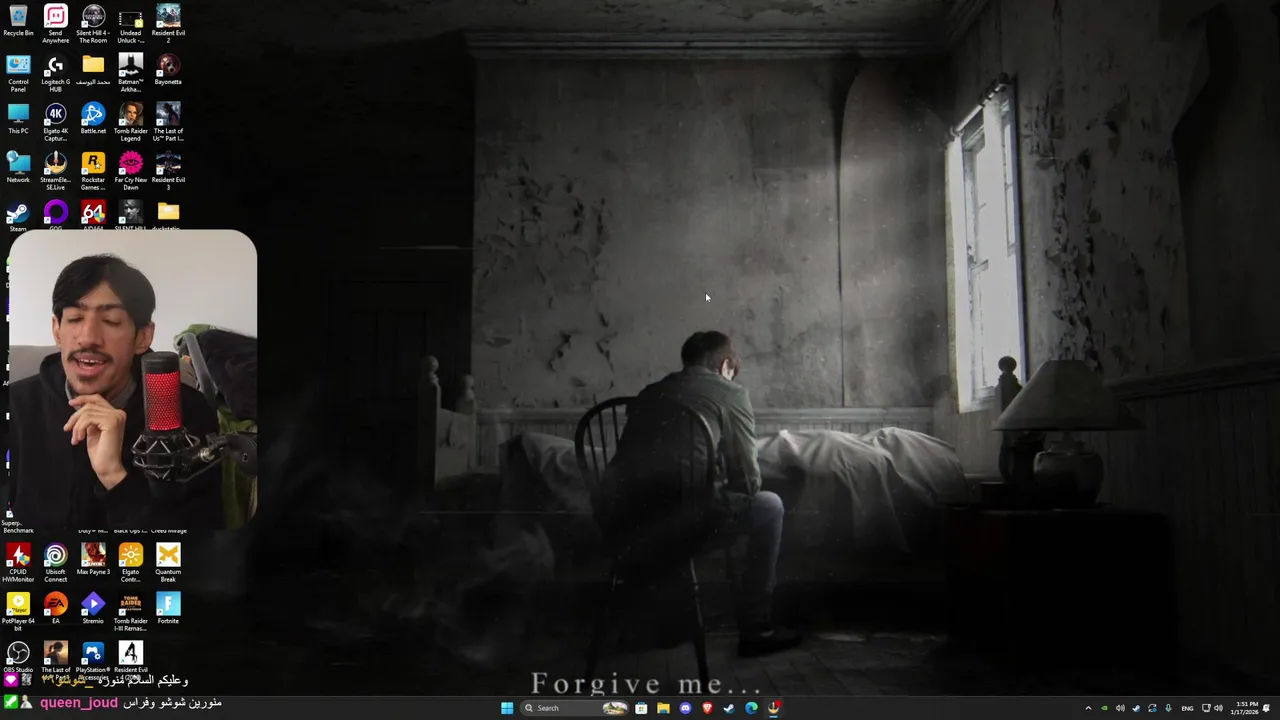Launch the Elgato Control Center shortcut
The image size is (1280, 720).
(130, 563)
